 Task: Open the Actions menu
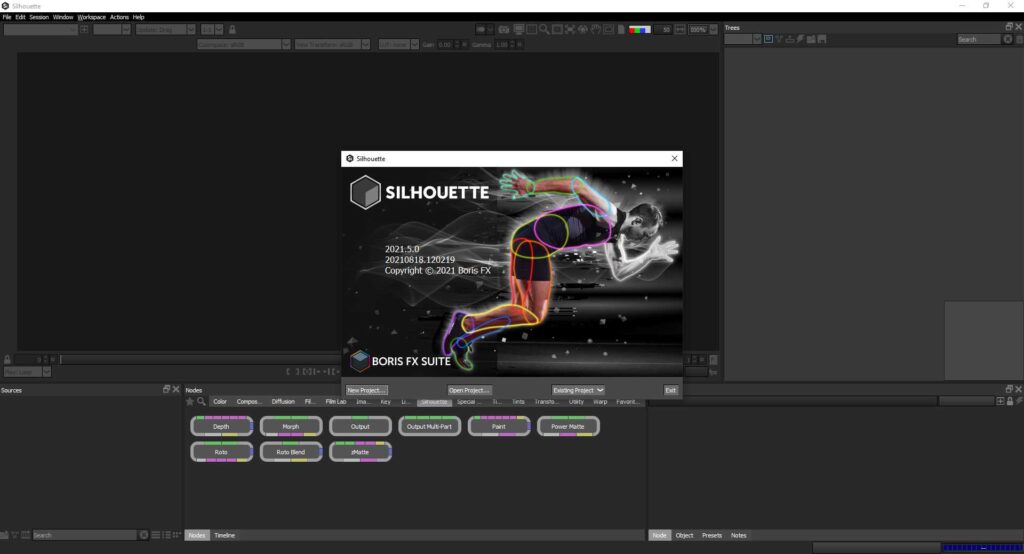(119, 17)
